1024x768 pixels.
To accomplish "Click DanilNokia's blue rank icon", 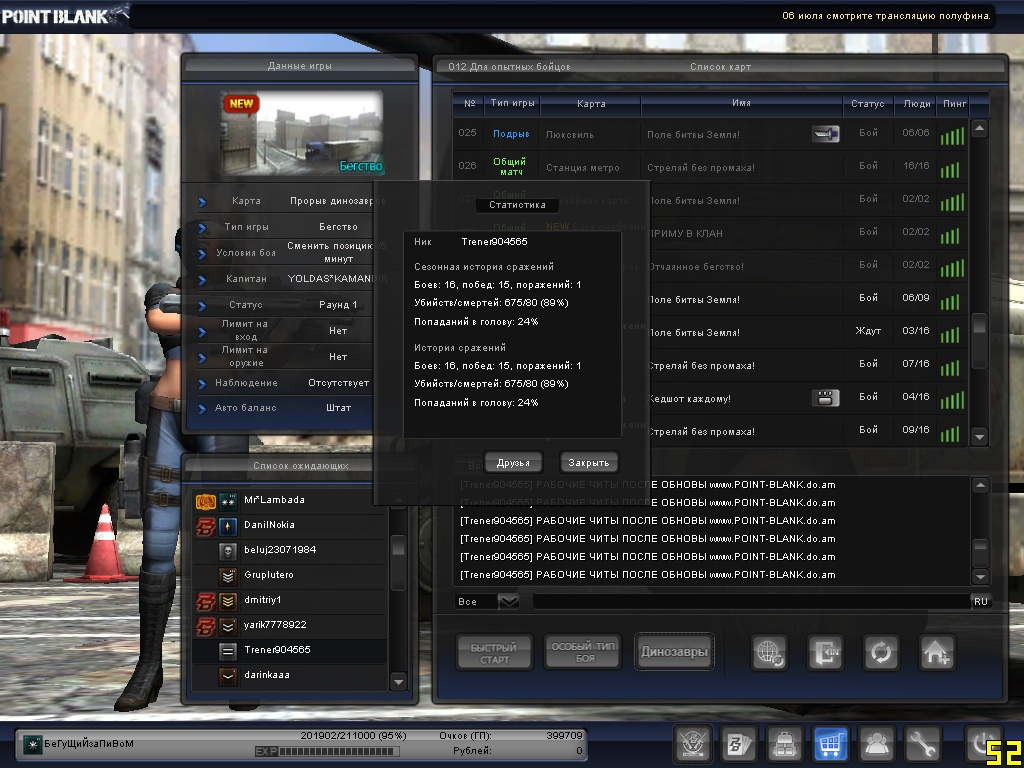I will tap(228, 526).
